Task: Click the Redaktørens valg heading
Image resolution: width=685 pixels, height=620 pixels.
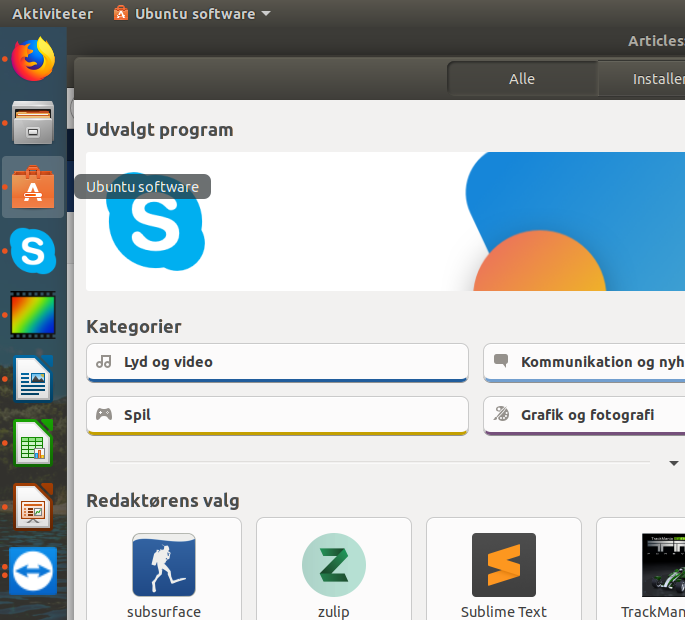Action: coord(163,501)
